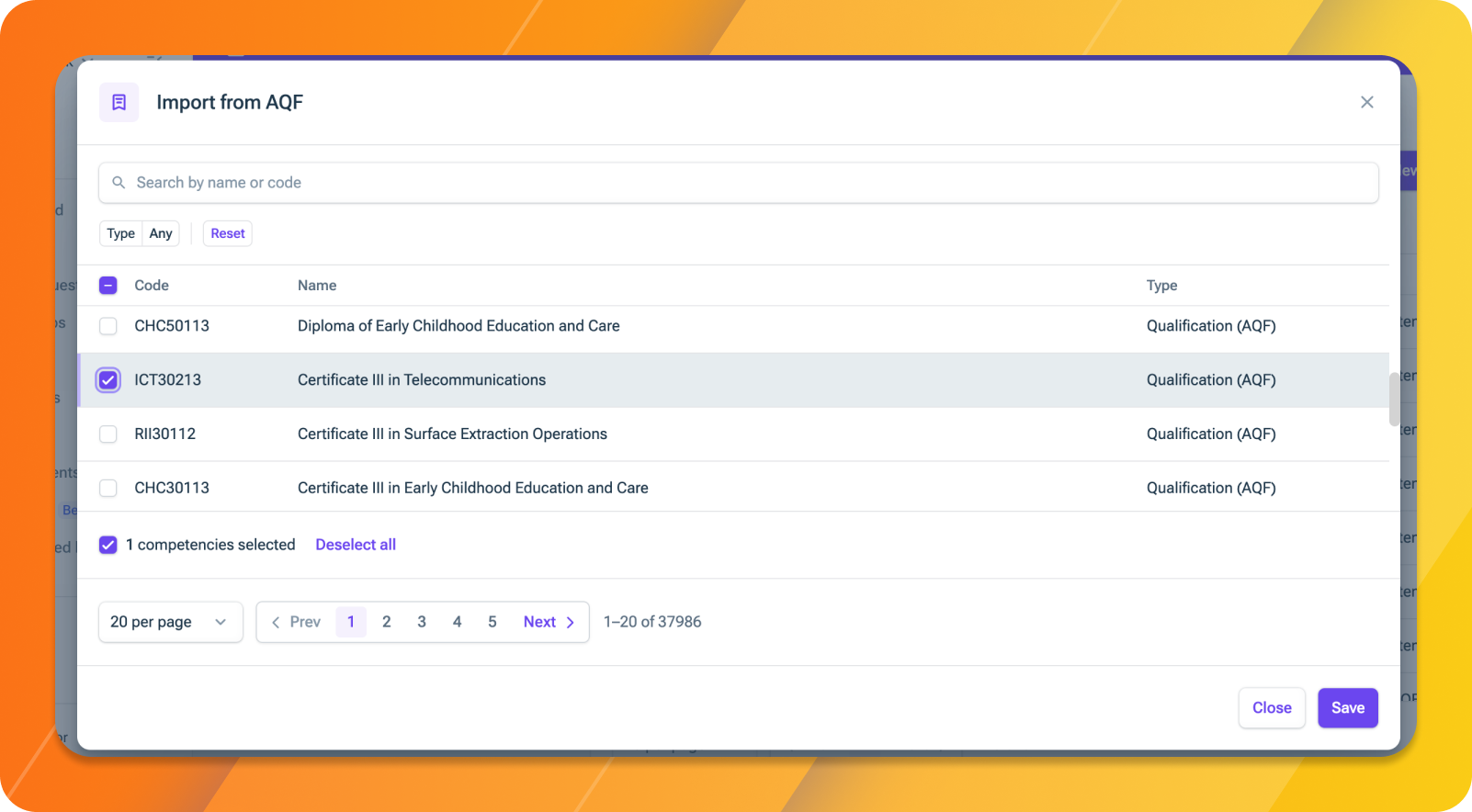Select the RII30112 row checkbox
Viewport: 1472px width, 812px height.
[x=108, y=434]
